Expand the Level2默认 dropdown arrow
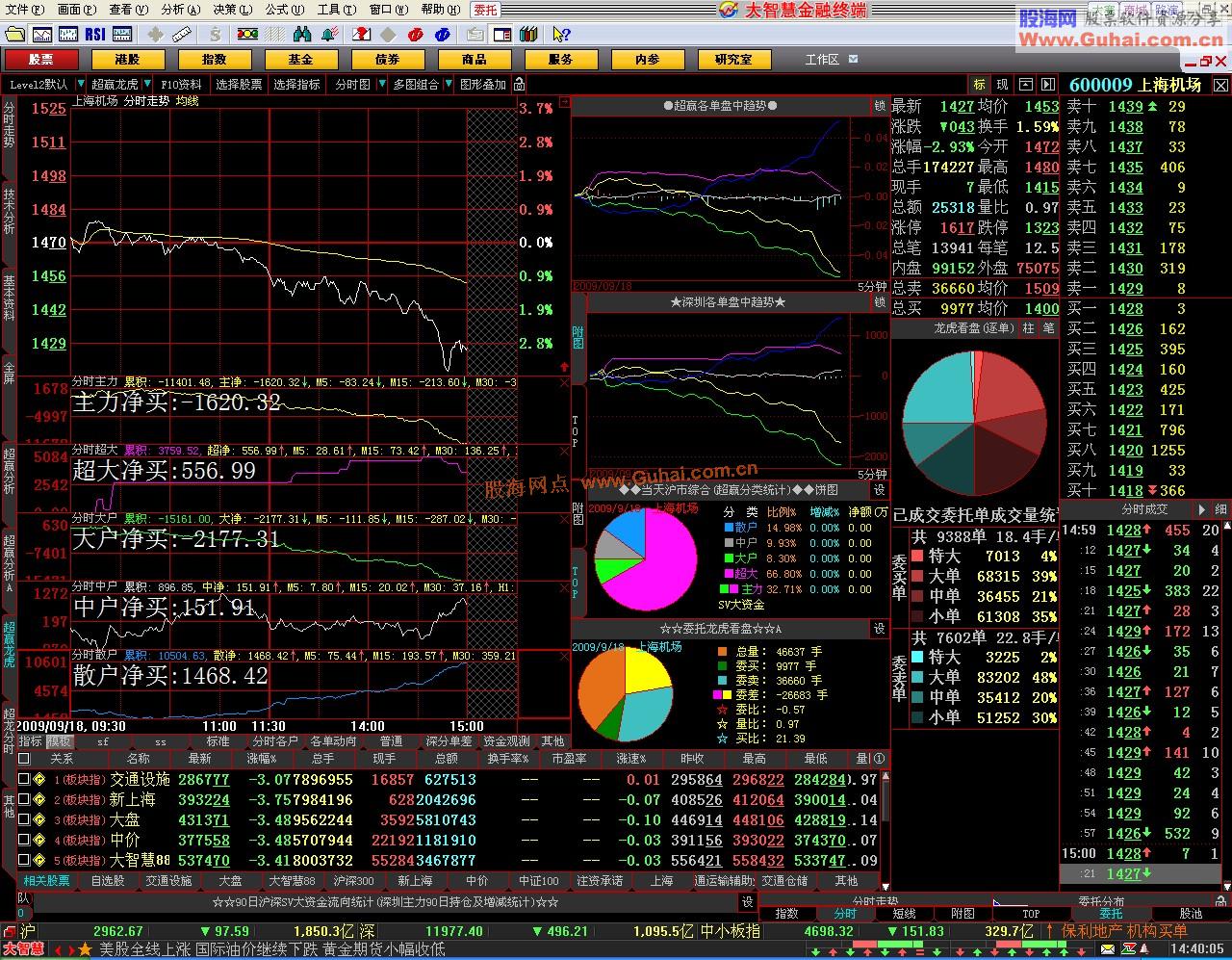Screen dimensions: 1232x960 coord(81,85)
